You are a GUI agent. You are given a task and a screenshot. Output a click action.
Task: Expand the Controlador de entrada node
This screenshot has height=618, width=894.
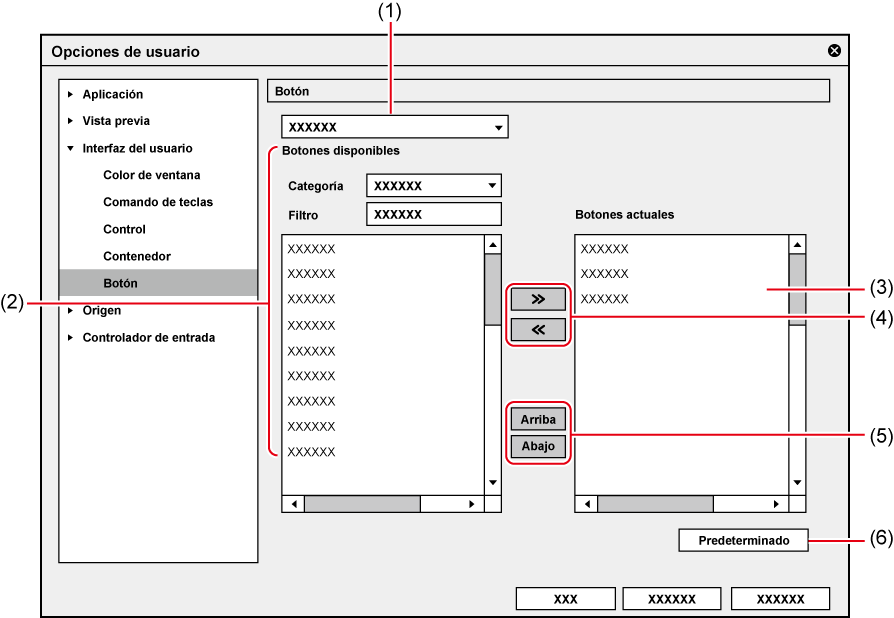(71, 338)
